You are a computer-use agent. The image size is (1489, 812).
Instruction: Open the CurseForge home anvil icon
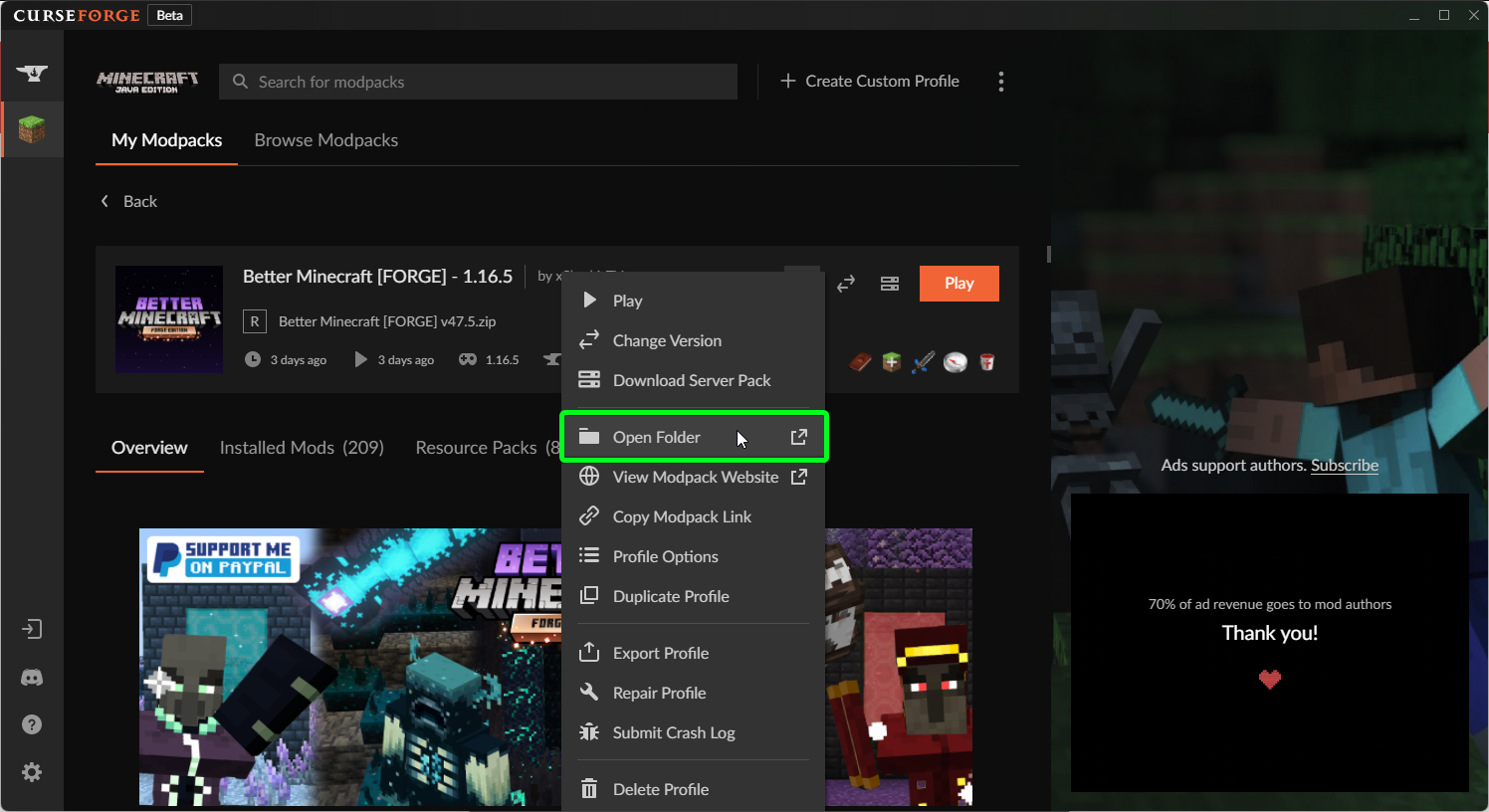coord(32,73)
